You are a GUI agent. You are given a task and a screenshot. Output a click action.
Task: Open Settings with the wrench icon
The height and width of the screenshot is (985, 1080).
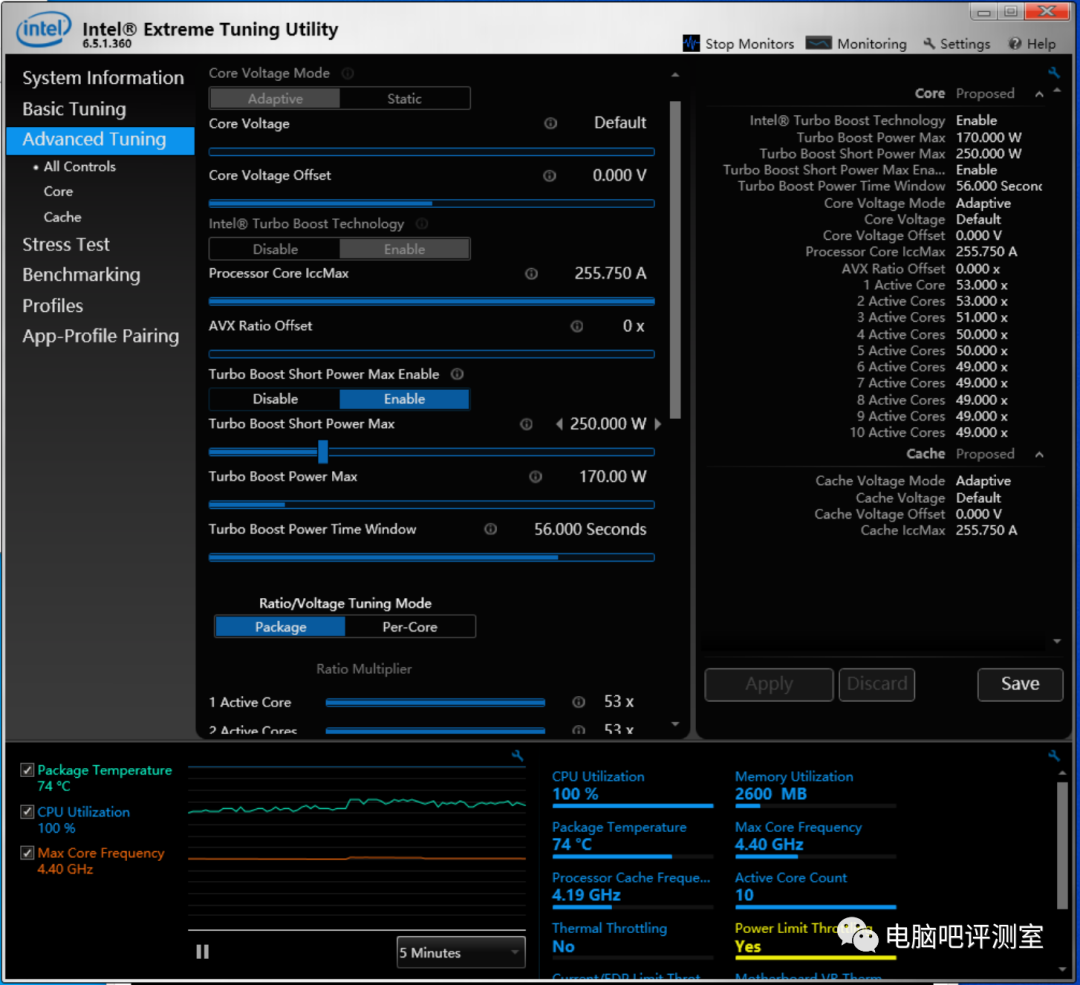[x=929, y=43]
